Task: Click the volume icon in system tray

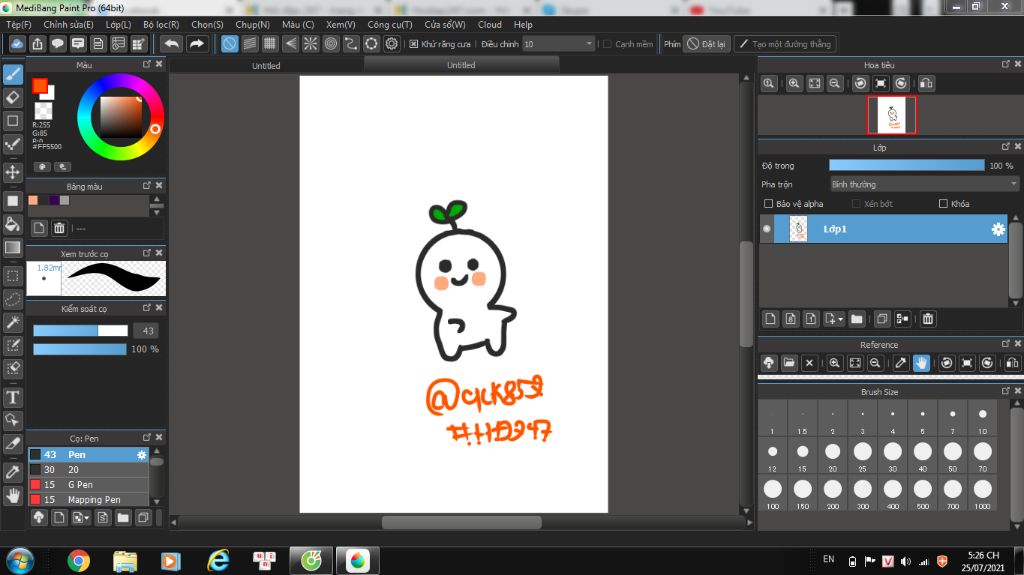Action: (905, 561)
